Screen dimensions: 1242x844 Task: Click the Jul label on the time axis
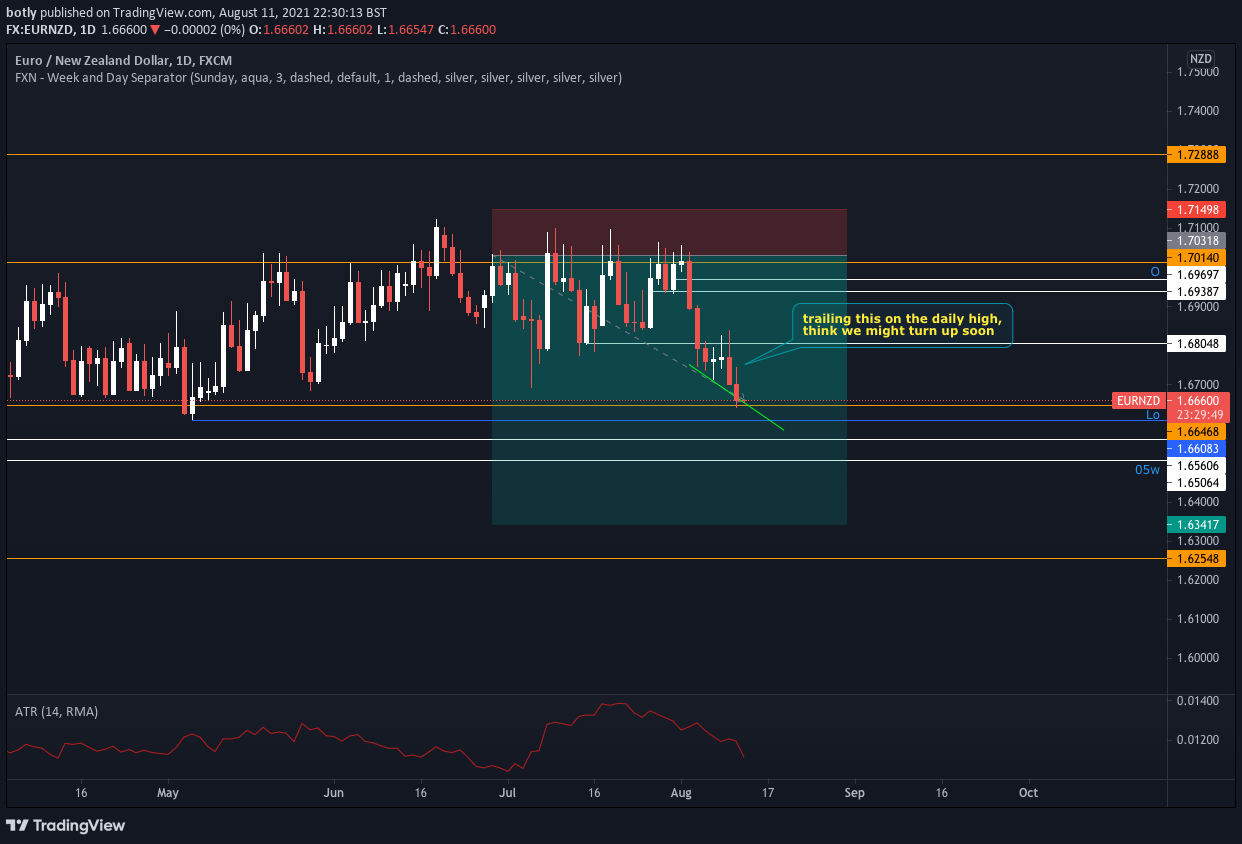point(508,793)
